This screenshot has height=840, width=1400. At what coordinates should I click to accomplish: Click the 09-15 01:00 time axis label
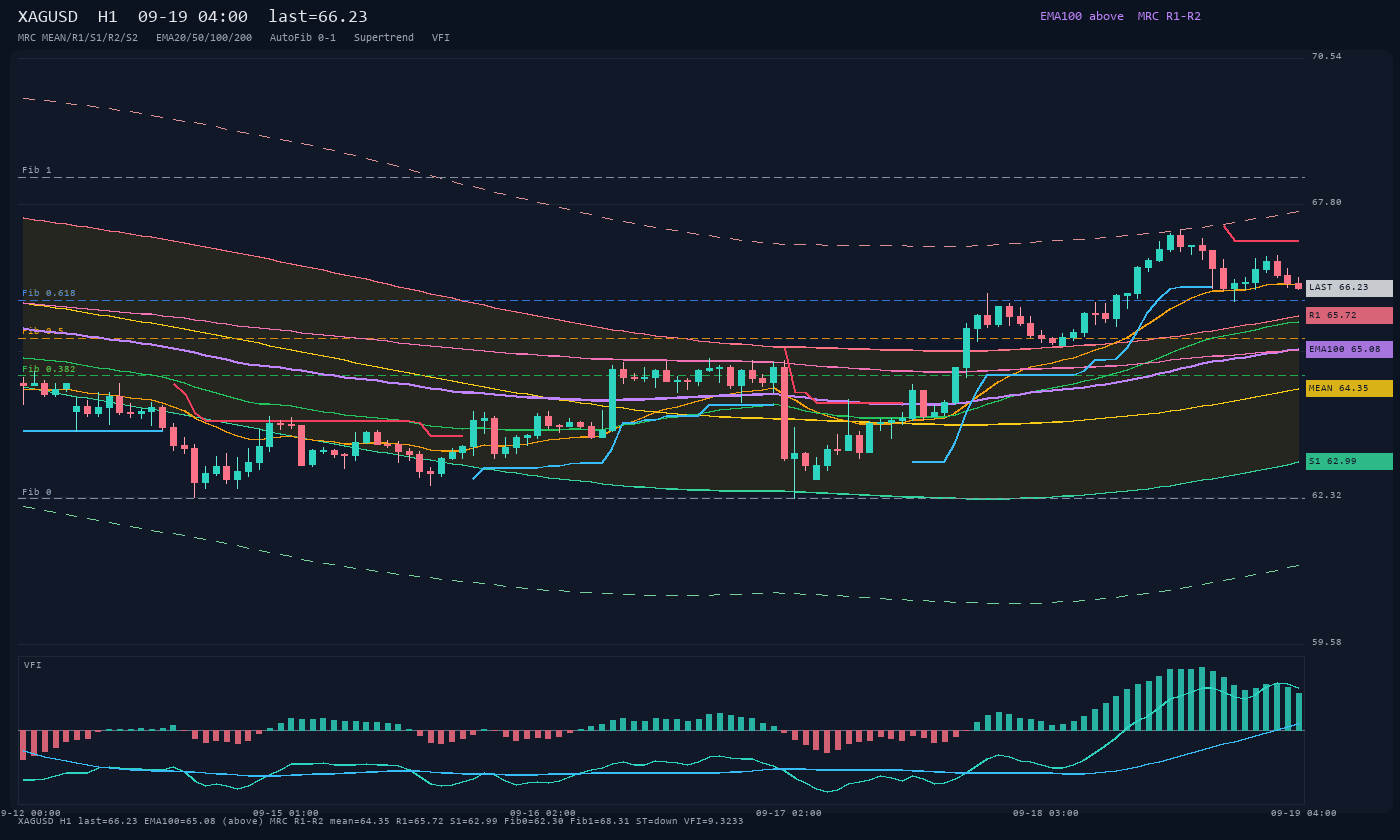point(286,813)
